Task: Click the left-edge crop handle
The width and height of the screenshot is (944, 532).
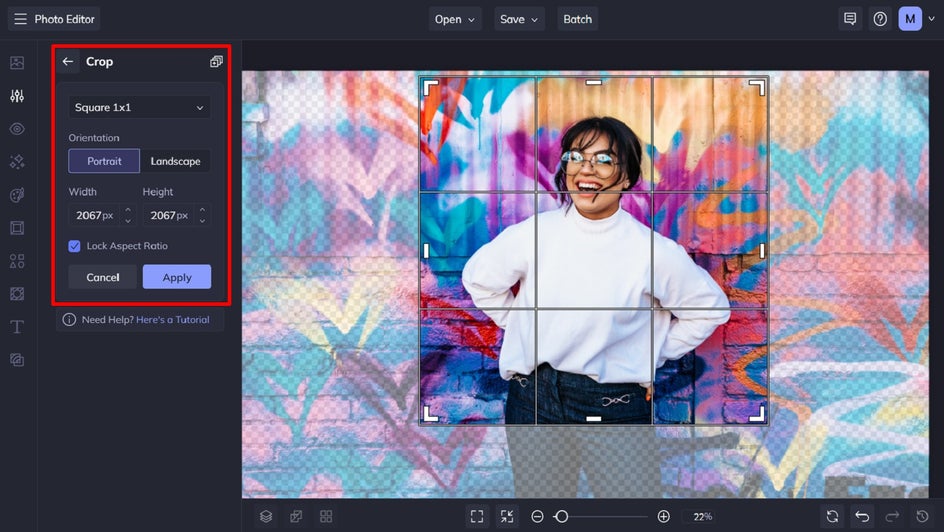Action: coord(427,251)
